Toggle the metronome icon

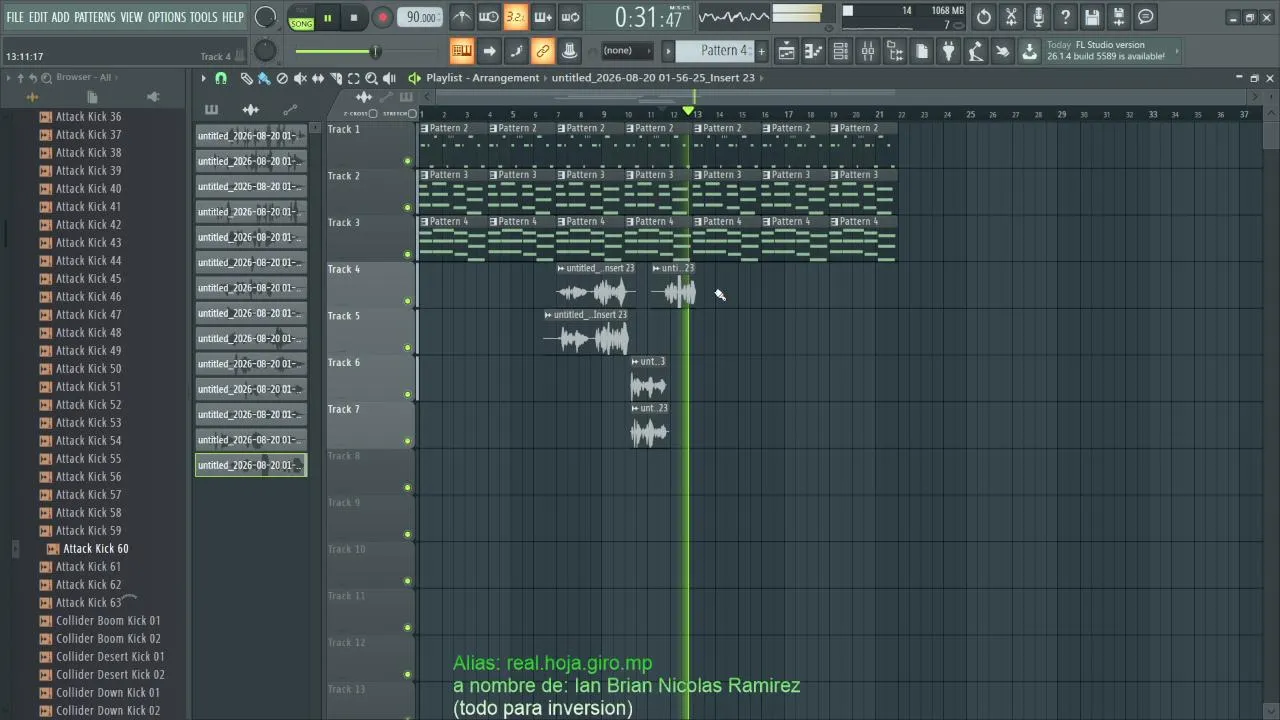point(462,17)
